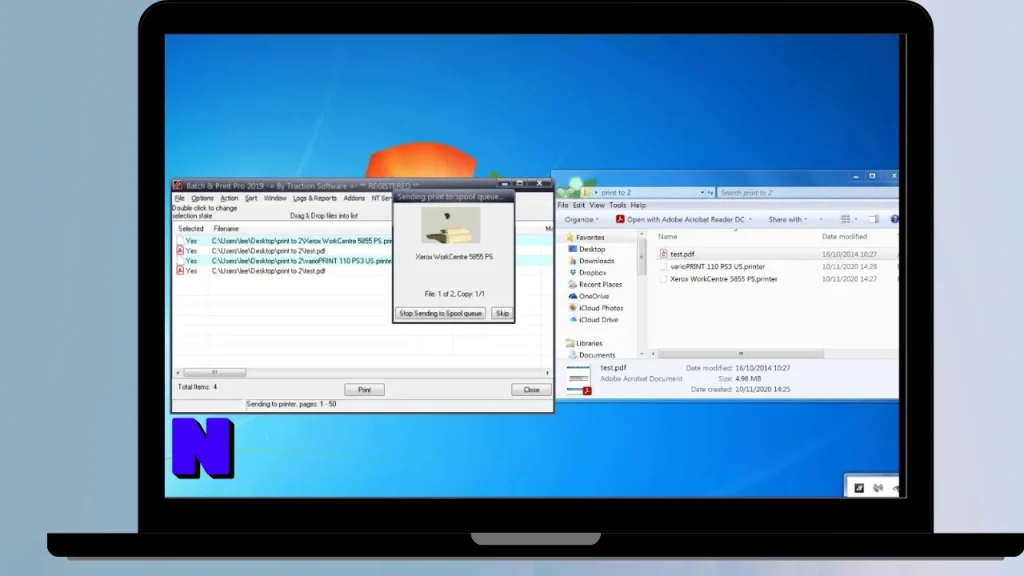The height and width of the screenshot is (576, 1024).
Task: Click the test.pdf thumbnail in Explorer details pane
Action: [579, 381]
